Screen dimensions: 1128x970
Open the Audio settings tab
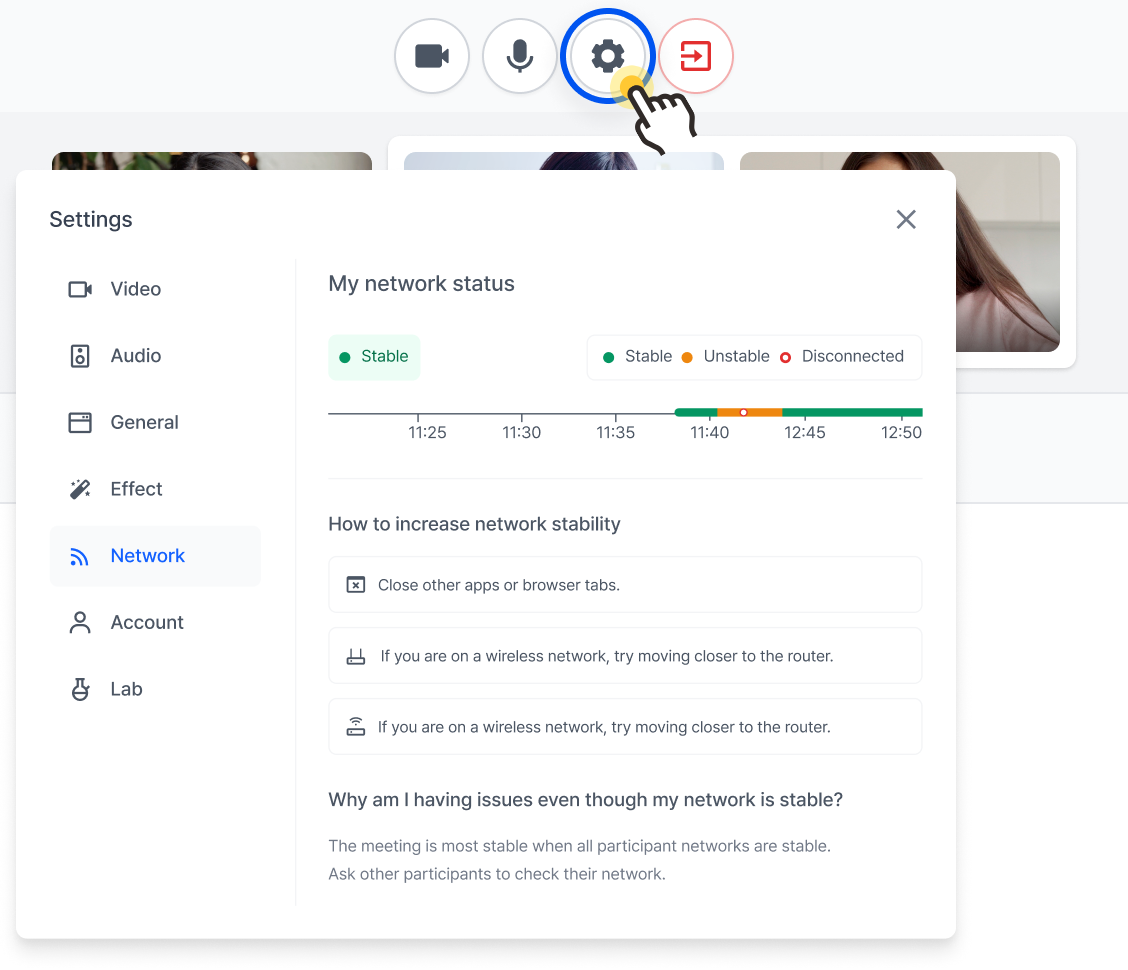coord(155,356)
